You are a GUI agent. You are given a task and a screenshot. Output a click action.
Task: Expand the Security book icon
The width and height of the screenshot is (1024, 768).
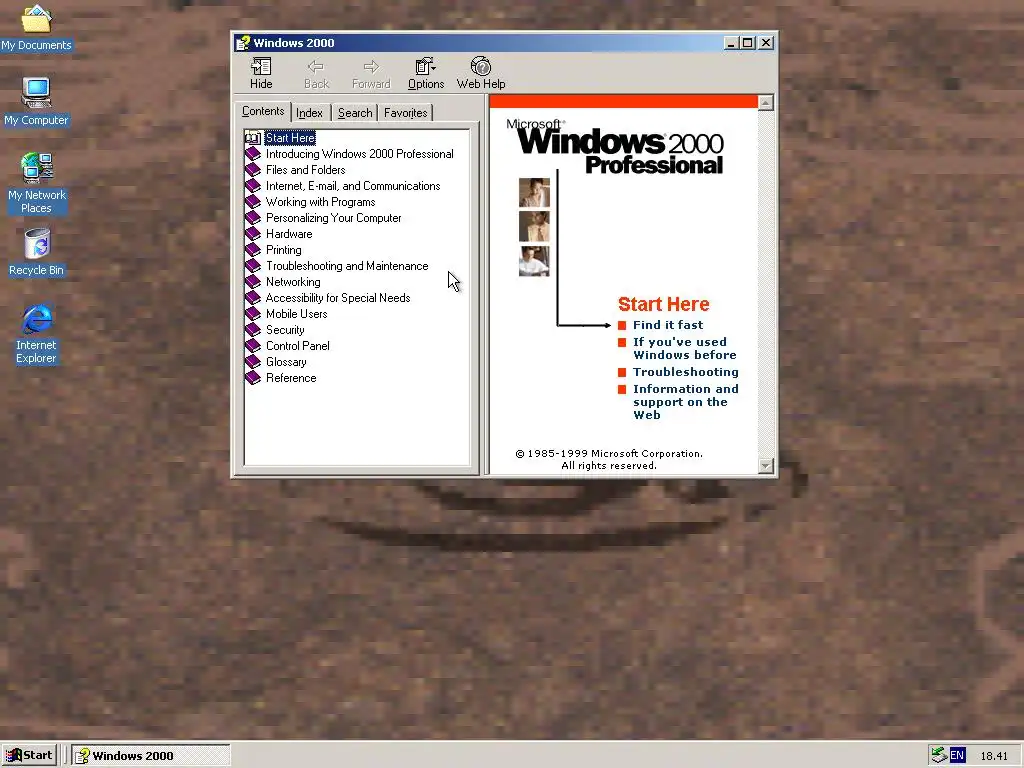point(253,330)
